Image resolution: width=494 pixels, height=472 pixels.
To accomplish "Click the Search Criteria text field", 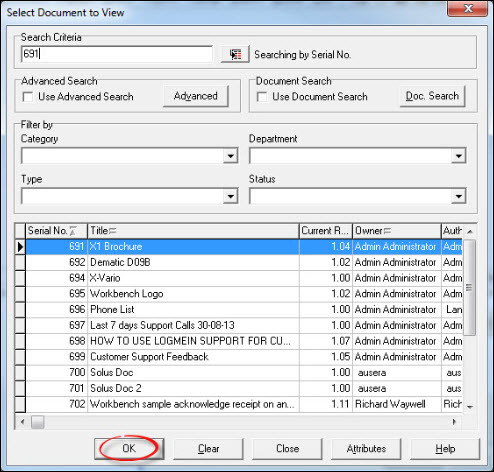I will (x=117, y=54).
